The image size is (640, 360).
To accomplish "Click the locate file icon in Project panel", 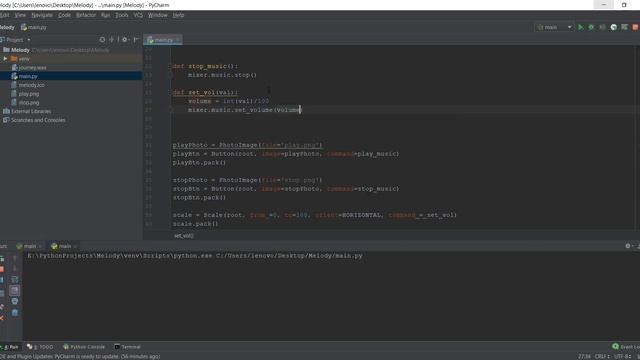I will 102,40.
